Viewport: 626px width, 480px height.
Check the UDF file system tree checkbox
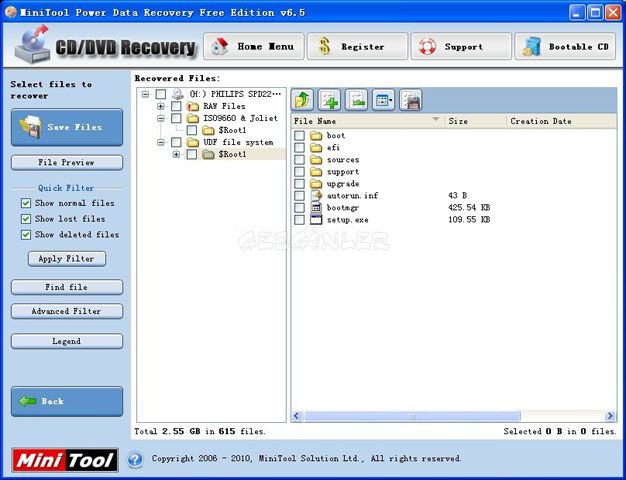176,142
